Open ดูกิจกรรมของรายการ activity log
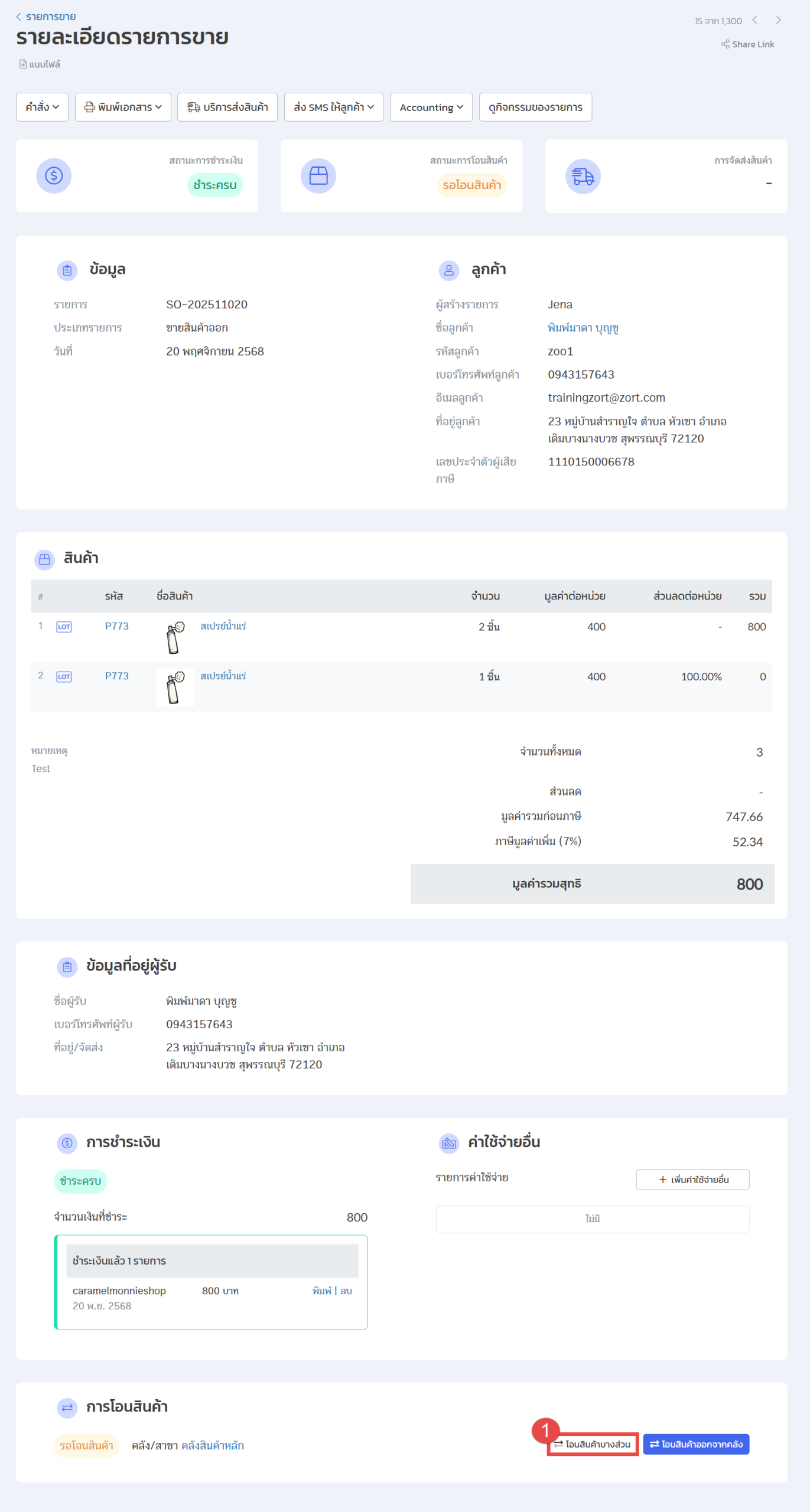Screen dimensions: 810x1512 point(535,107)
